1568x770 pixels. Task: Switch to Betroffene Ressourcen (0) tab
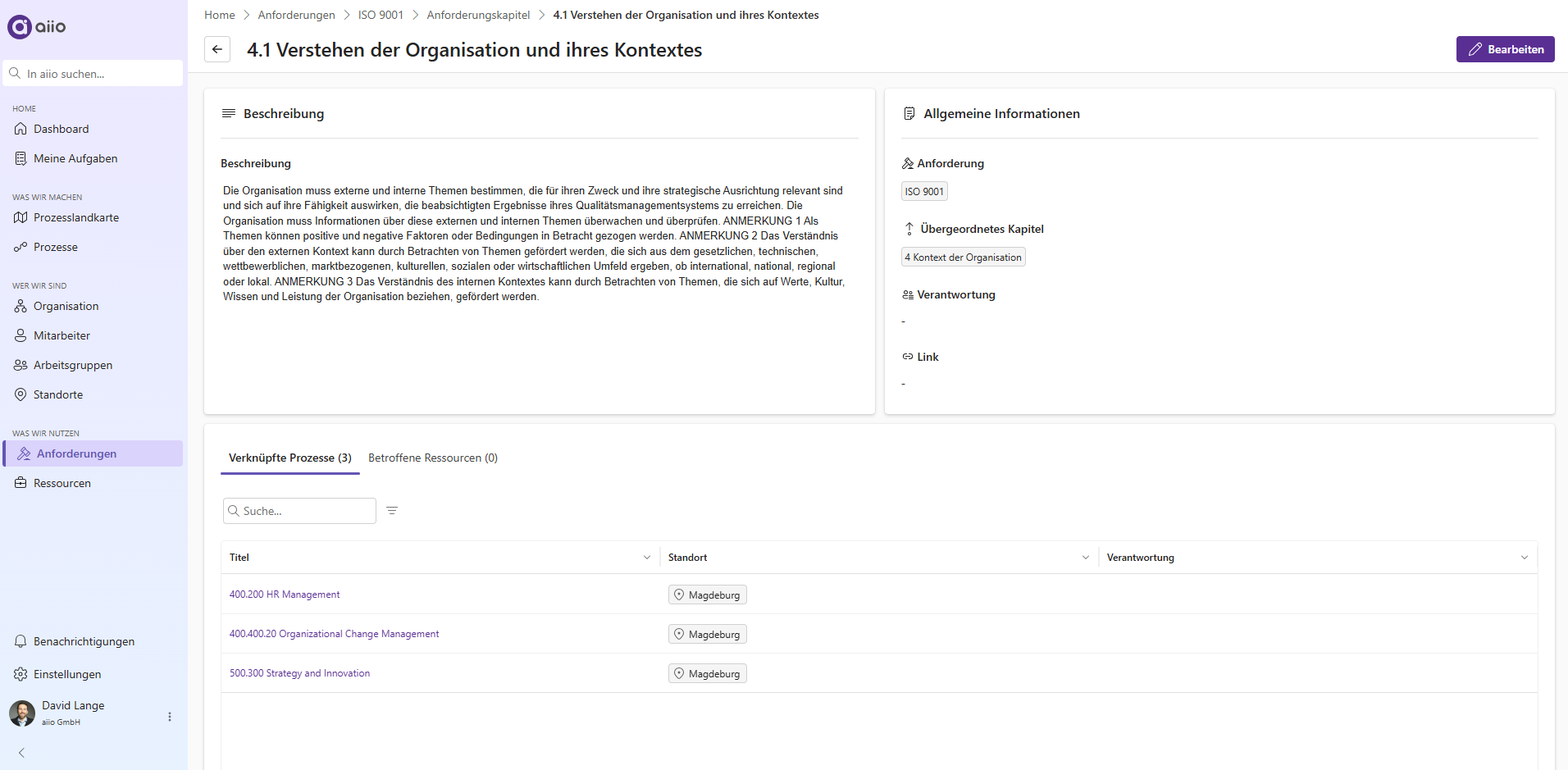click(x=433, y=458)
